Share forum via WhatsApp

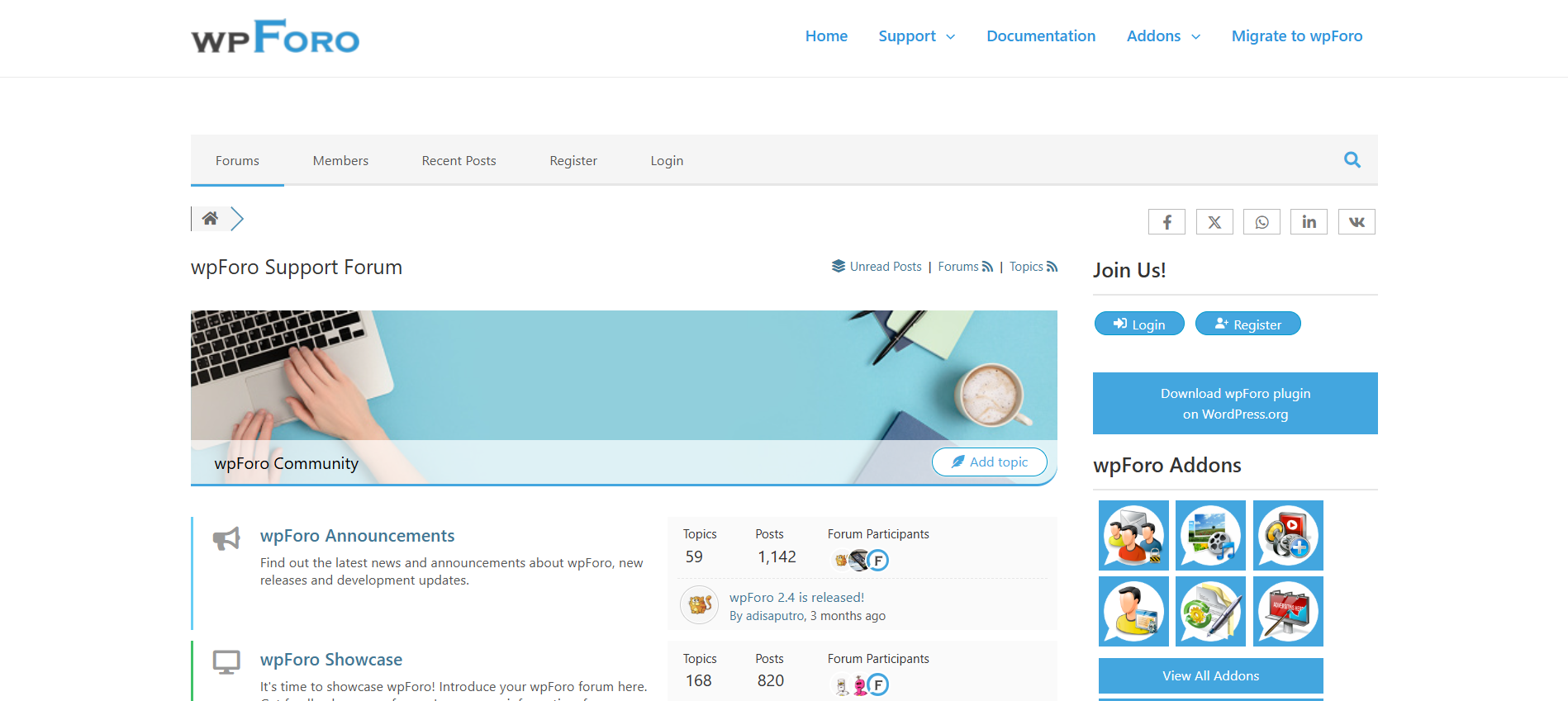1262,221
